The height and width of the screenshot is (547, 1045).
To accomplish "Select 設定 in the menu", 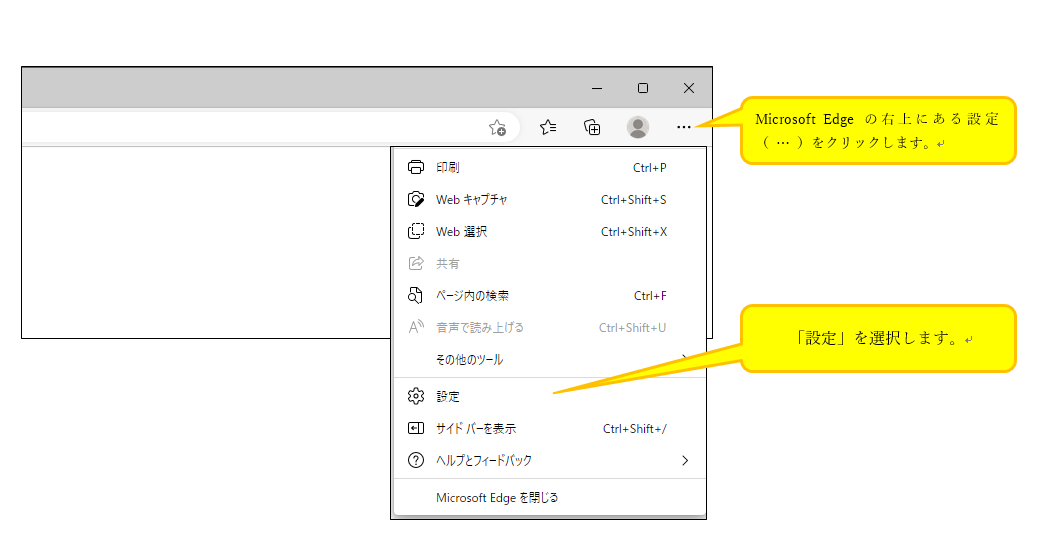I will coord(550,396).
